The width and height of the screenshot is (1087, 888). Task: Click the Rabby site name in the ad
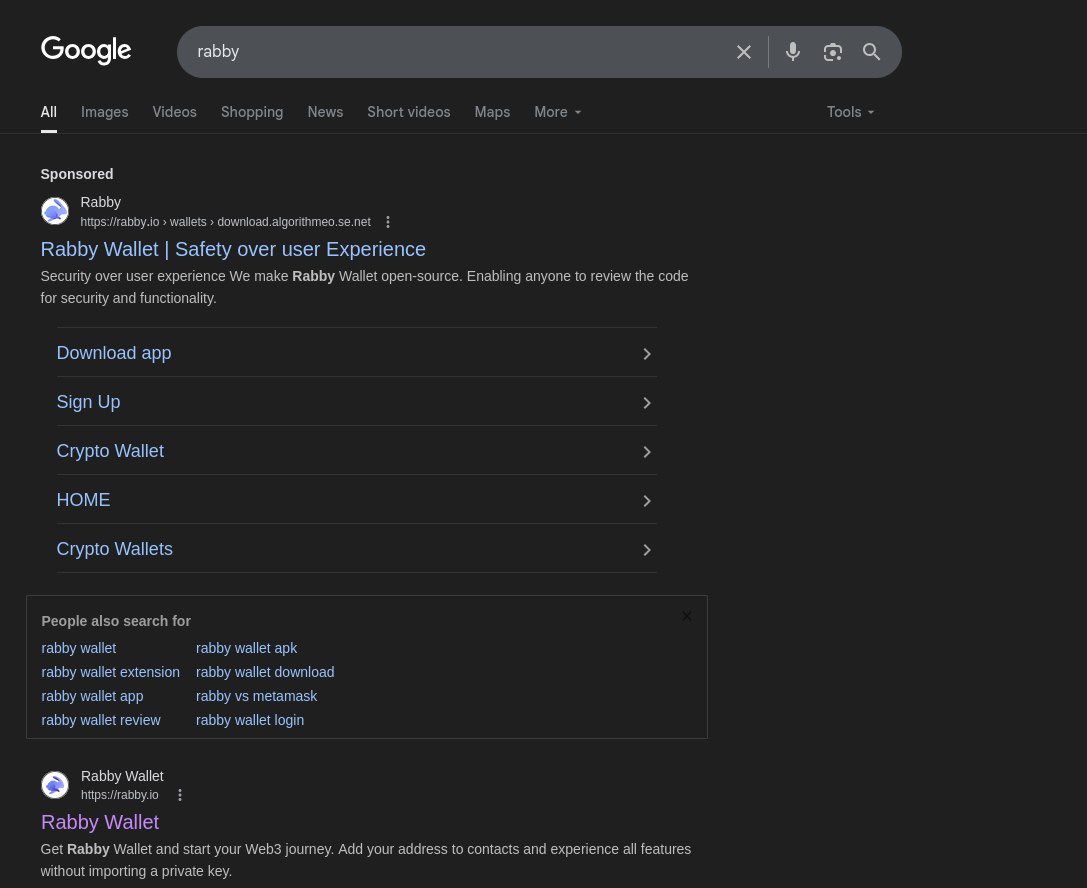(101, 202)
